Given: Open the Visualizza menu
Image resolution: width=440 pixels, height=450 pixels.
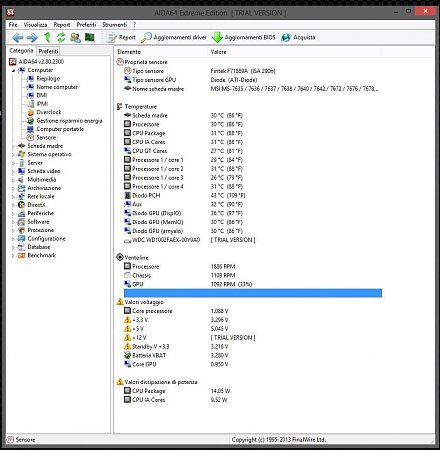Looking at the screenshot, I should pos(35,25).
